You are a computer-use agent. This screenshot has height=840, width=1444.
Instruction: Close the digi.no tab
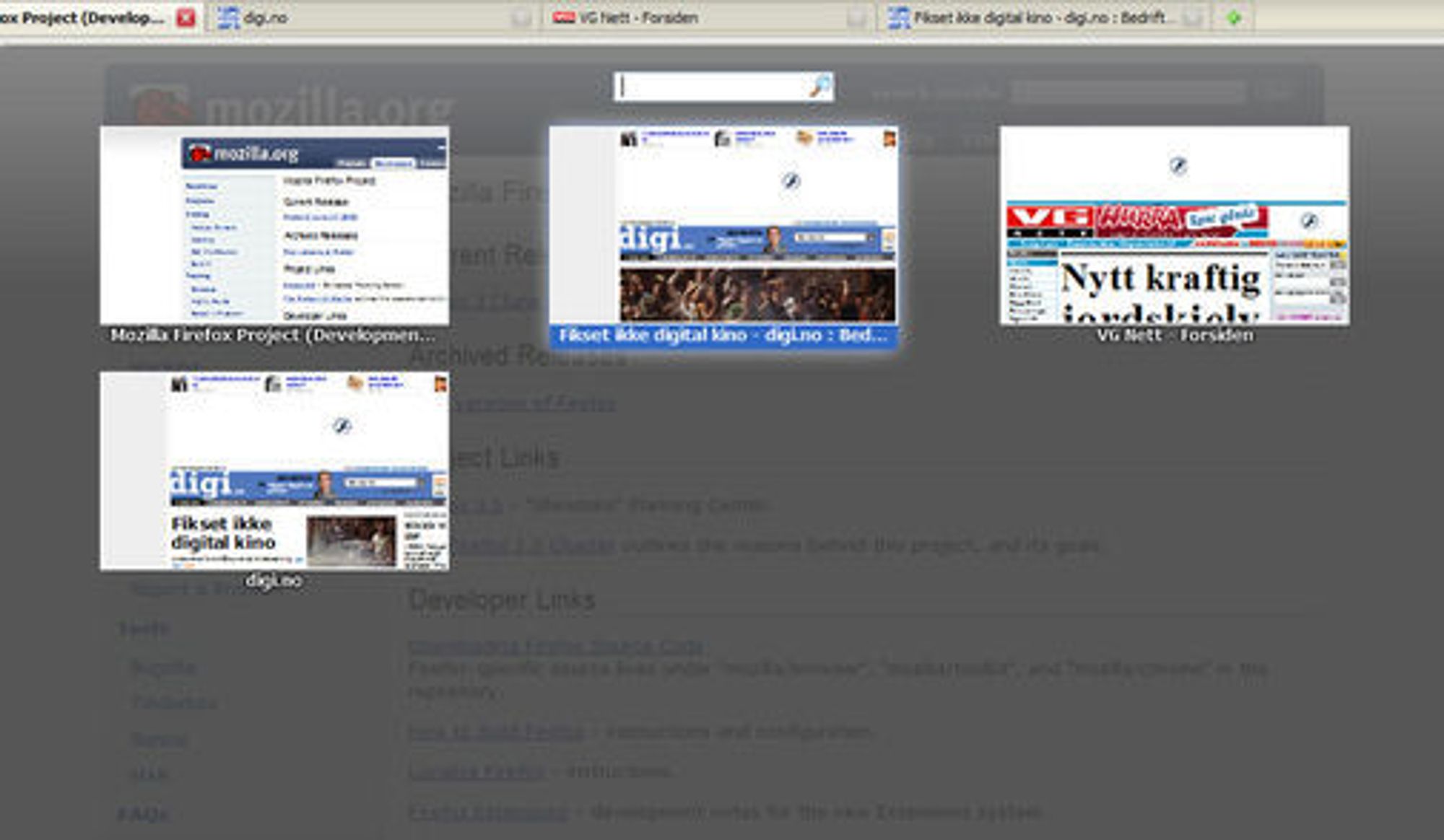pyautogui.click(x=521, y=17)
